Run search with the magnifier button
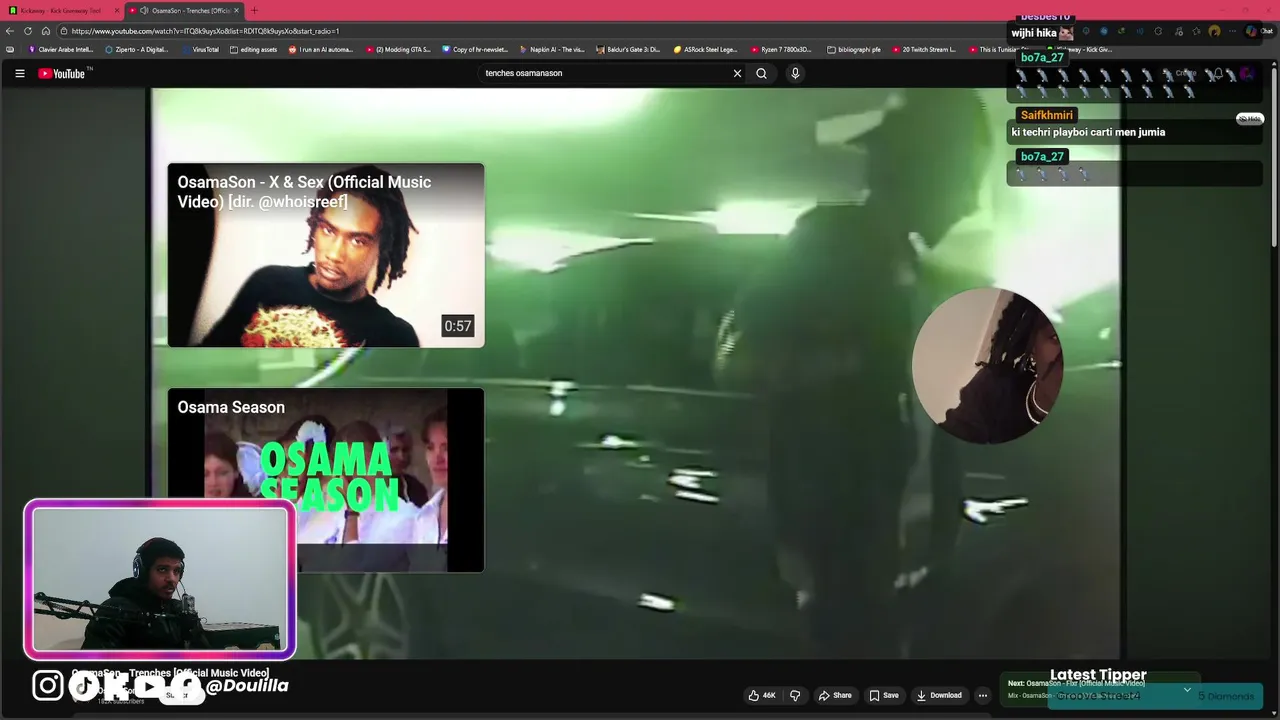The width and height of the screenshot is (1280, 720). pyautogui.click(x=761, y=73)
